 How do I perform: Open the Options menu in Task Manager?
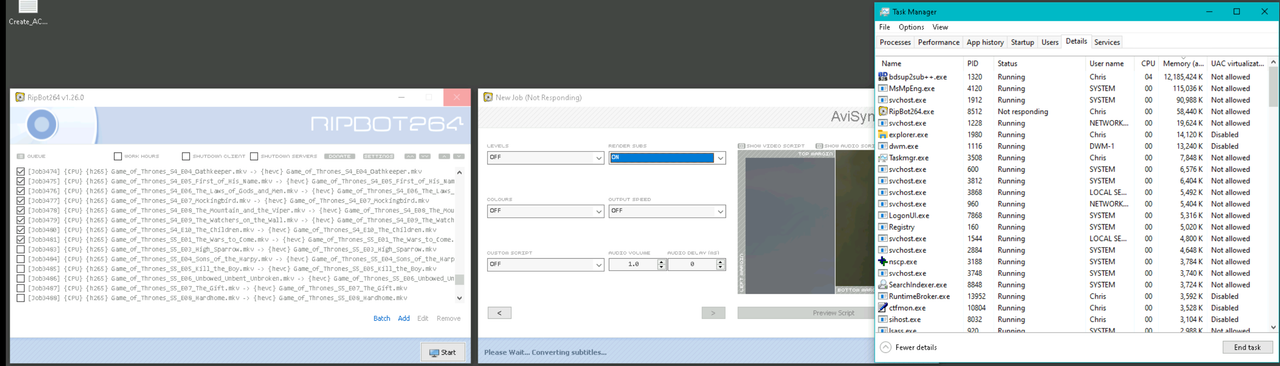click(x=911, y=27)
